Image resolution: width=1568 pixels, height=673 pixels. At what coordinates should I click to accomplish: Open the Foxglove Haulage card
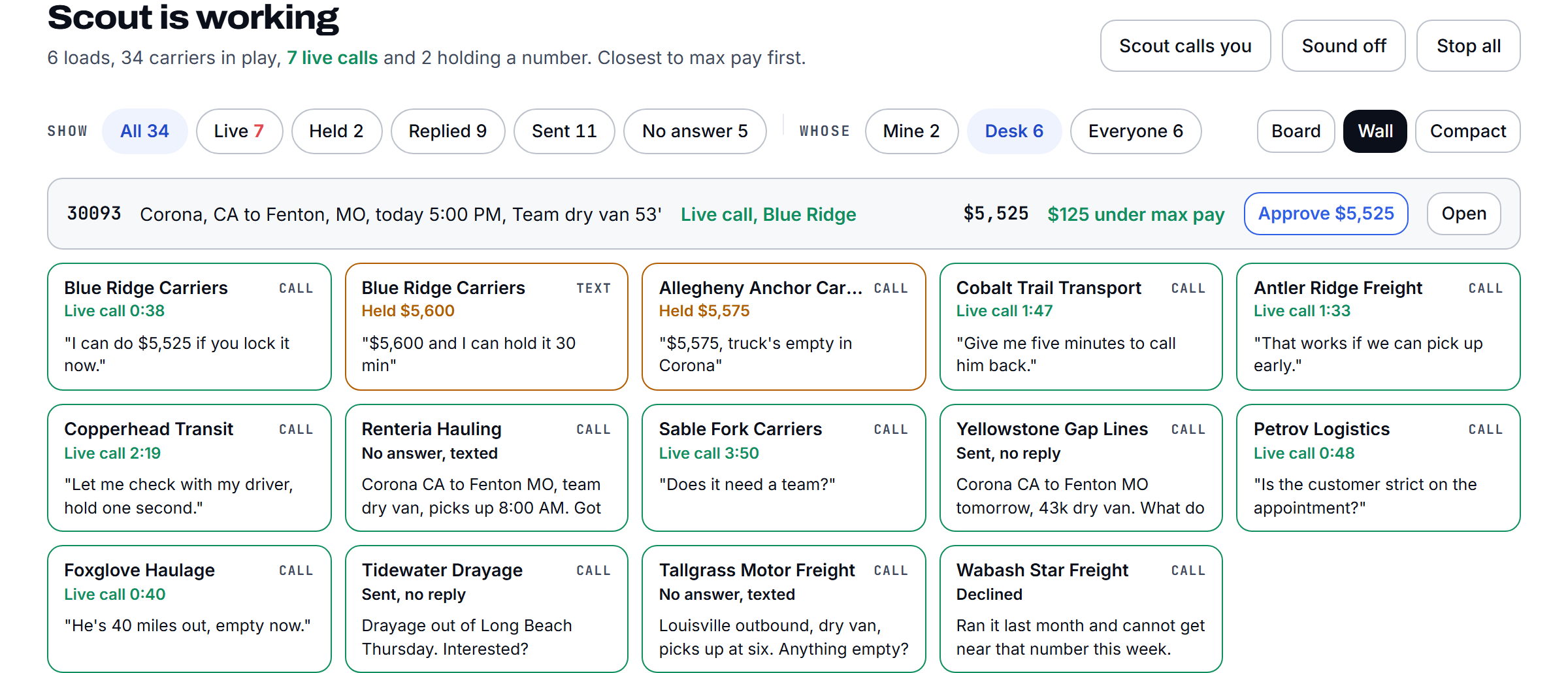coord(189,609)
